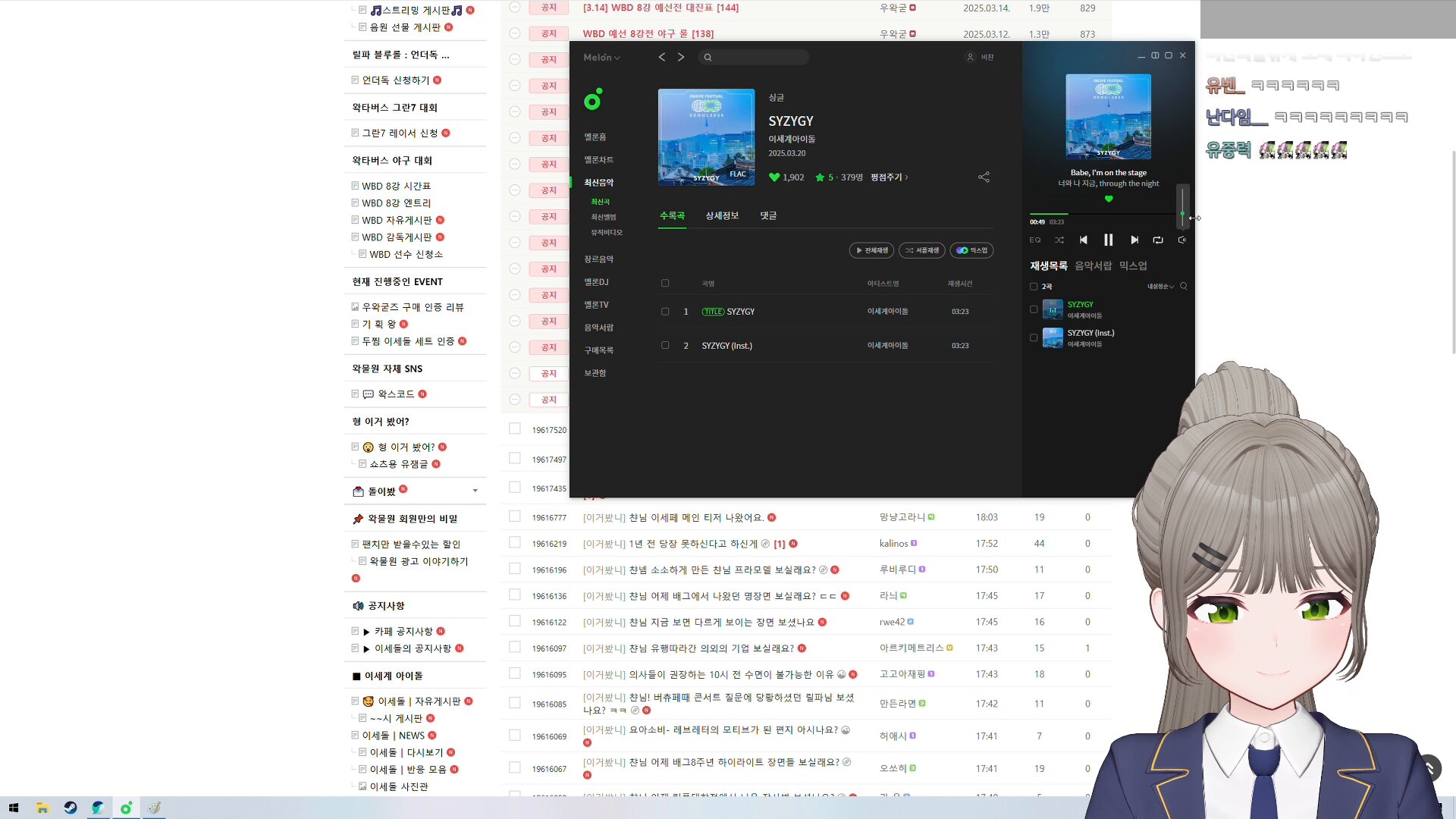The image size is (1456, 819).
Task: Expand the 돌아봤 cafe menu section
Action: point(475,491)
